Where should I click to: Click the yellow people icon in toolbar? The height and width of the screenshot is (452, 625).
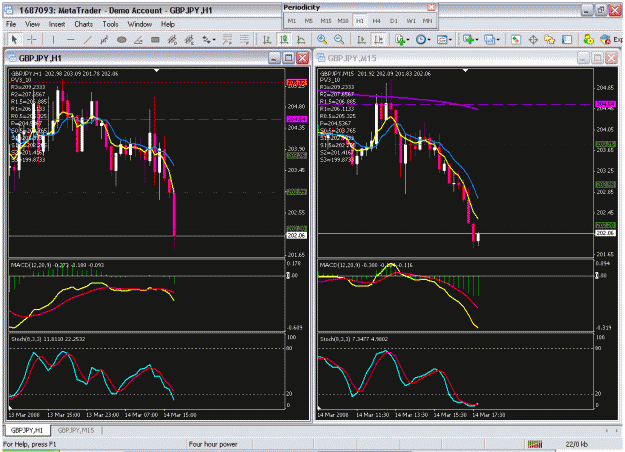click(588, 39)
